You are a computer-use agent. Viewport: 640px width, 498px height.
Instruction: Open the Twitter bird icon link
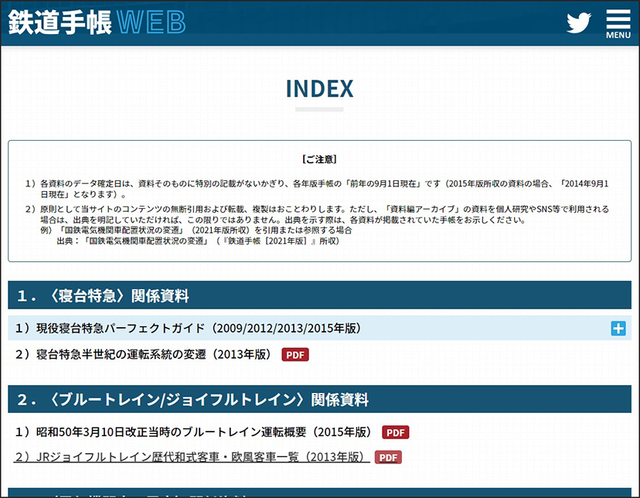tap(578, 22)
